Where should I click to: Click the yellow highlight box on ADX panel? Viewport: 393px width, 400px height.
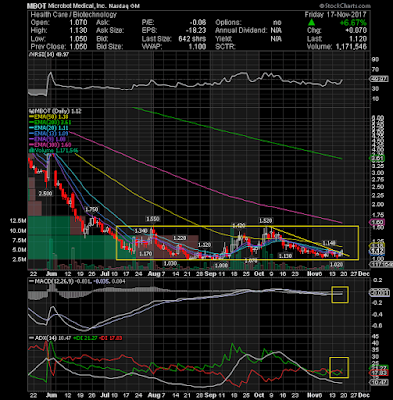pyautogui.click(x=339, y=368)
